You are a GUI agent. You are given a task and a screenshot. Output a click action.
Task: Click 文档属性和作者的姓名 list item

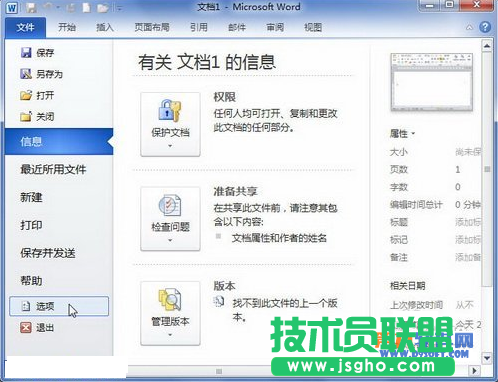pos(279,238)
